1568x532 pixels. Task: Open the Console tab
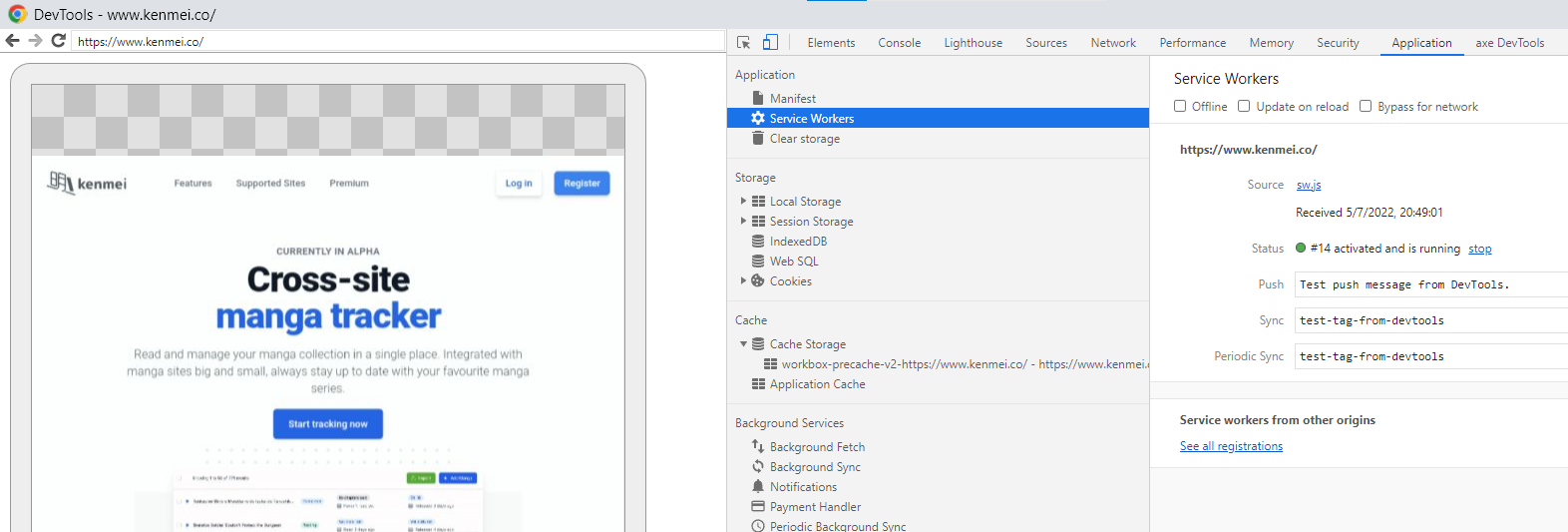(900, 43)
